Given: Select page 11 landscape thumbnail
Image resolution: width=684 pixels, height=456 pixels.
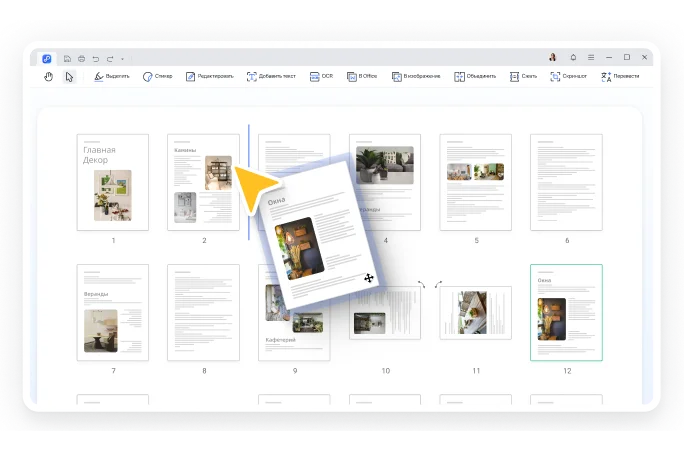Looking at the screenshot, I should point(475,313).
